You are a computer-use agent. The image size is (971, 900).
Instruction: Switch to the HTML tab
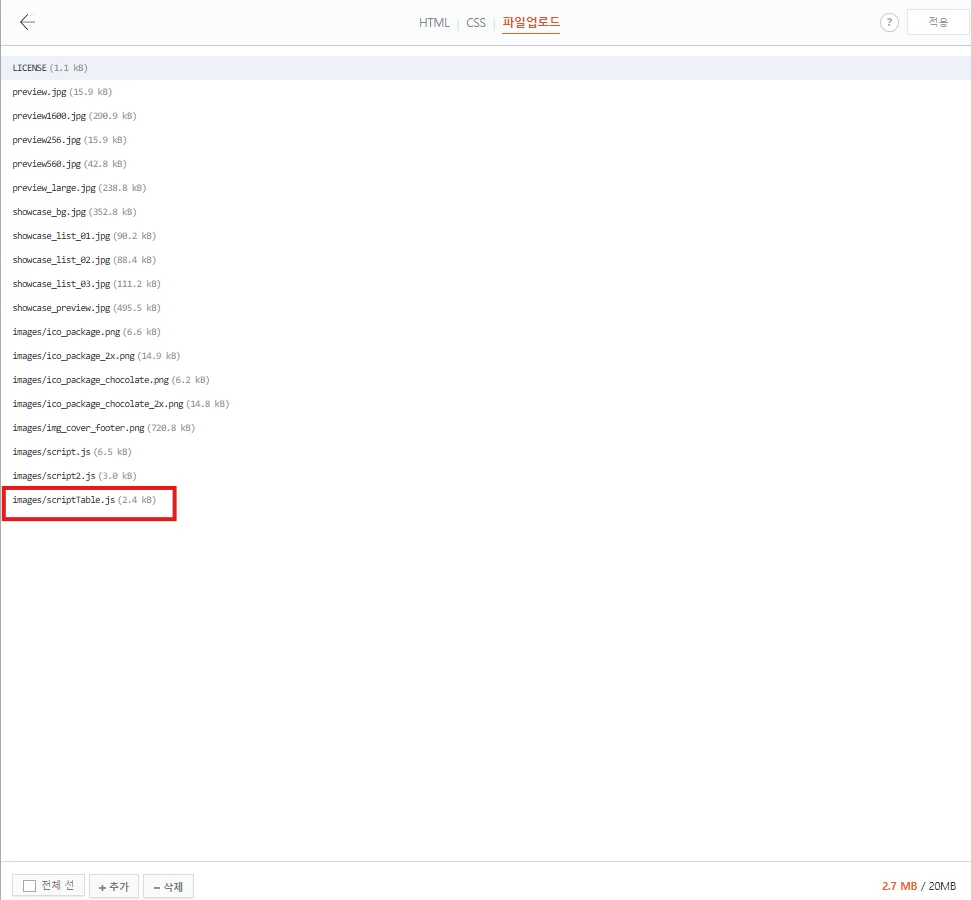pyautogui.click(x=433, y=23)
